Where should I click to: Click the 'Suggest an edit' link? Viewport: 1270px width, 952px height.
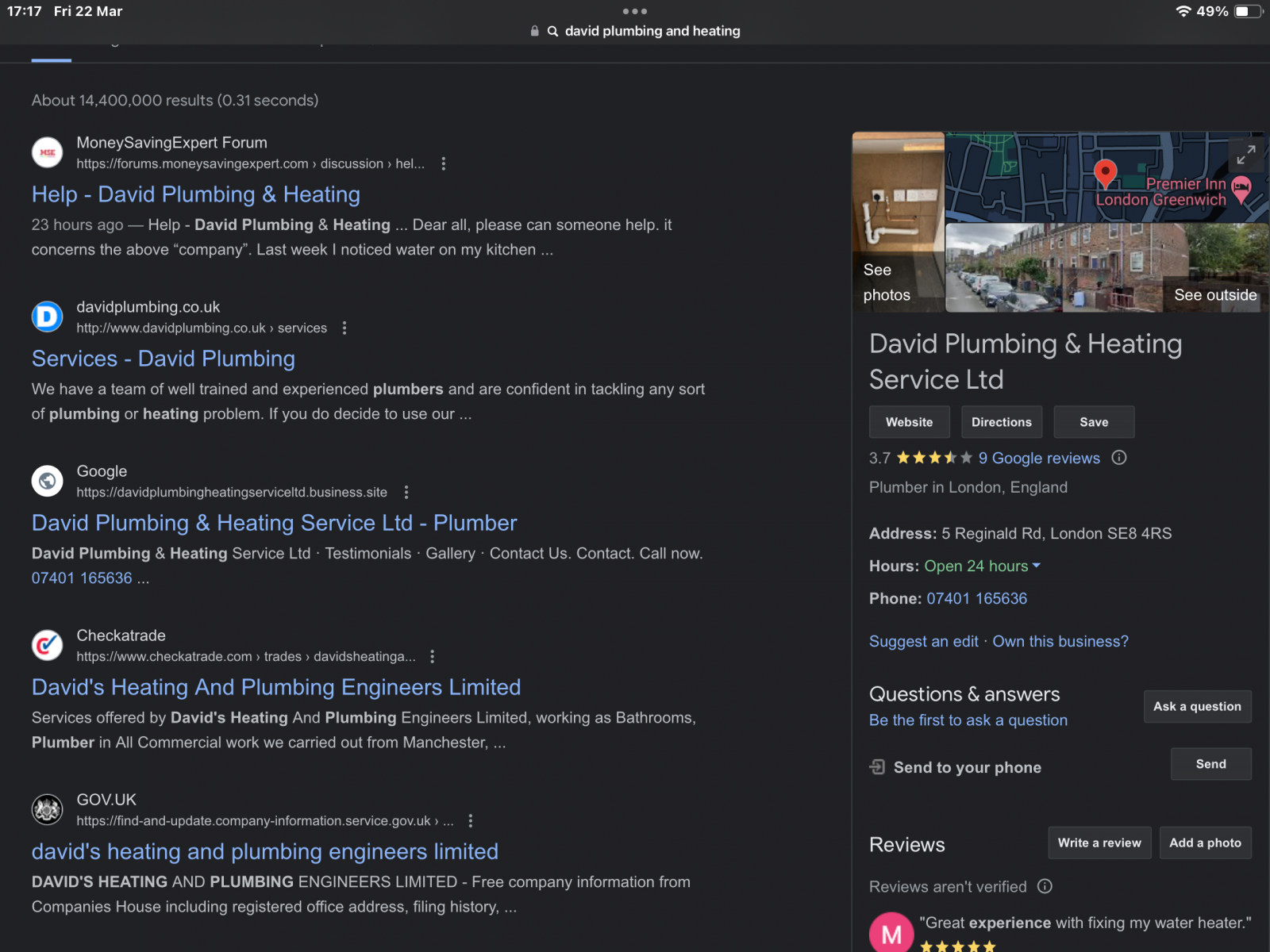point(924,641)
